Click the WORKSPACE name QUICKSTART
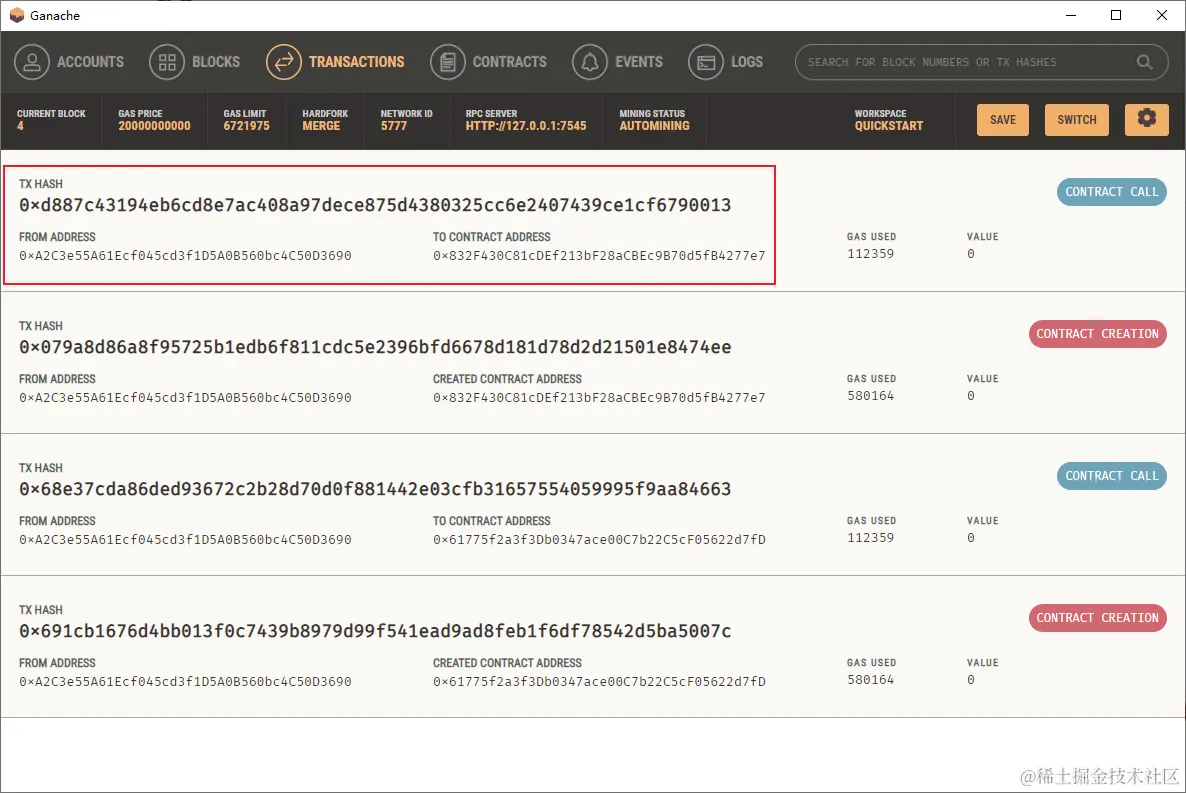The height and width of the screenshot is (793, 1186). pos(889,126)
